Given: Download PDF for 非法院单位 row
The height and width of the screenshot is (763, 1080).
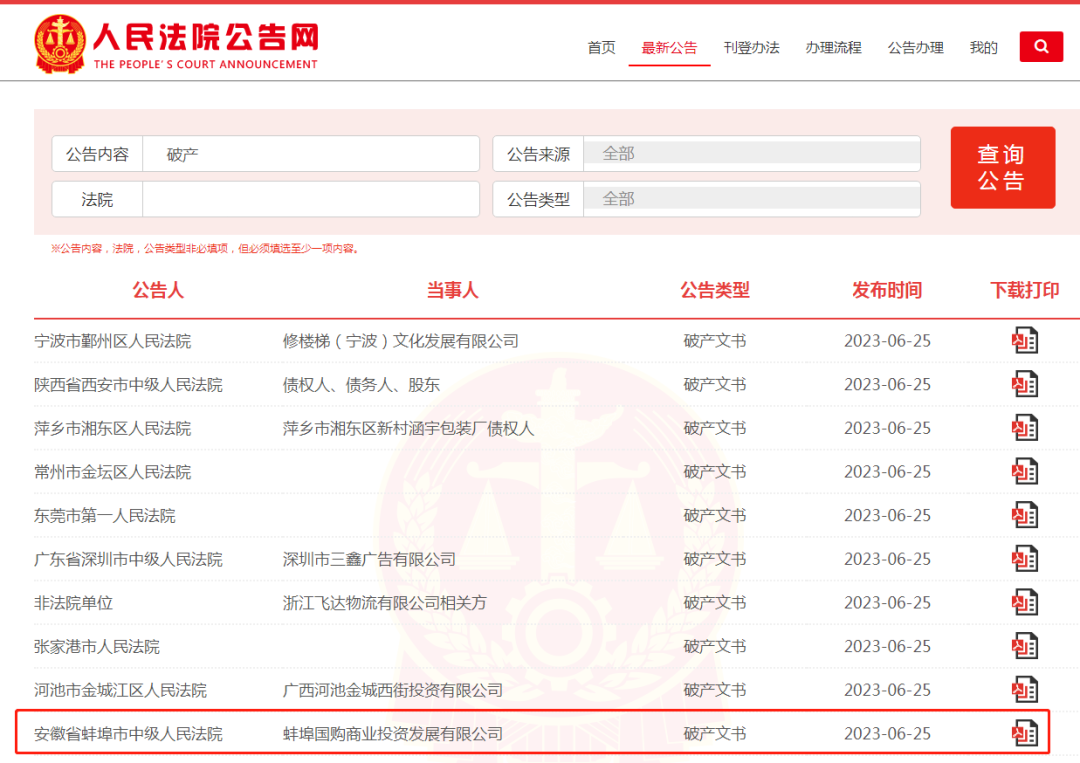Looking at the screenshot, I should pyautogui.click(x=1024, y=603).
